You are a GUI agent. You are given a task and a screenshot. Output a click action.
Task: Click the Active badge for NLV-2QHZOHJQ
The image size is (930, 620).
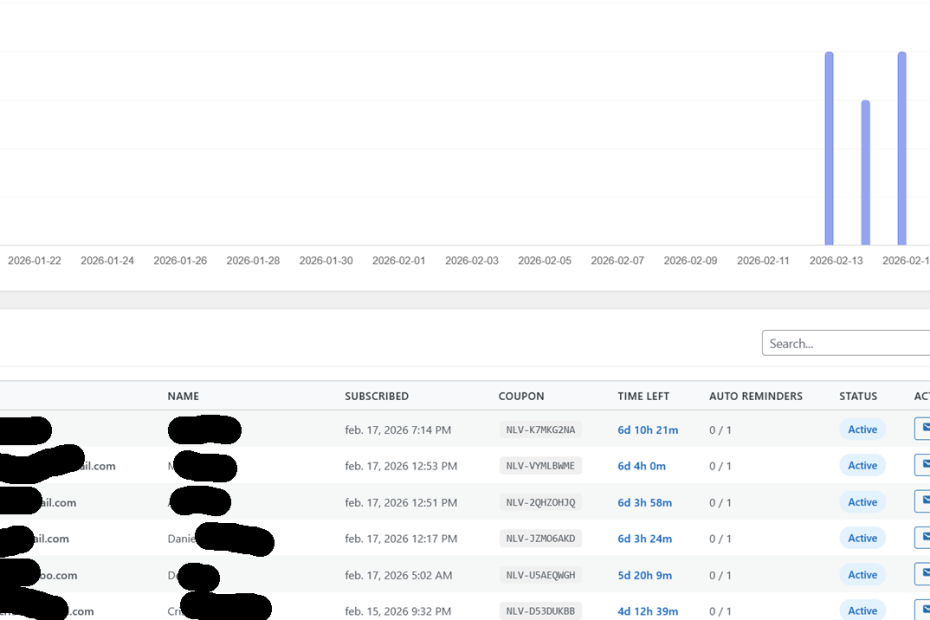pyautogui.click(x=862, y=502)
